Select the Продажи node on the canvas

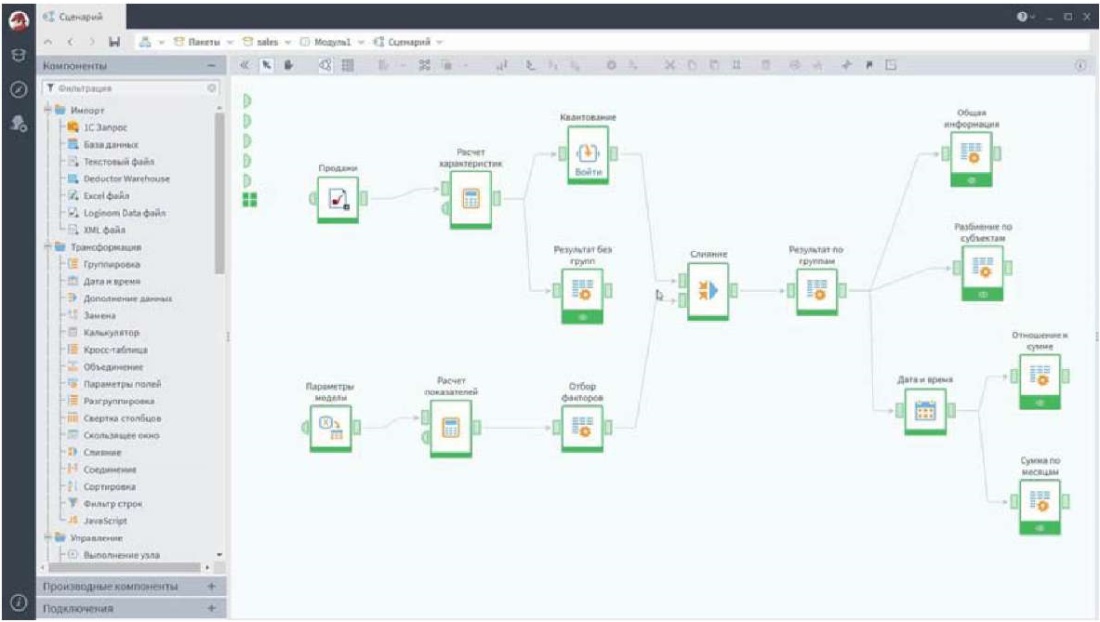(338, 199)
